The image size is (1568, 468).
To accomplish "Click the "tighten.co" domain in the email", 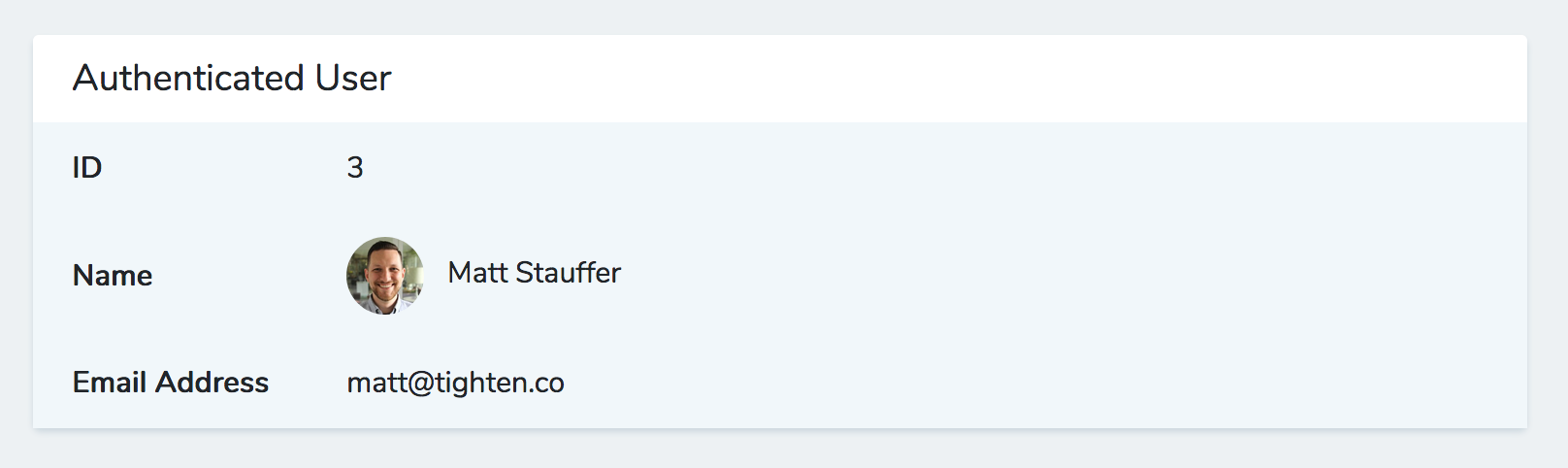I will 500,383.
